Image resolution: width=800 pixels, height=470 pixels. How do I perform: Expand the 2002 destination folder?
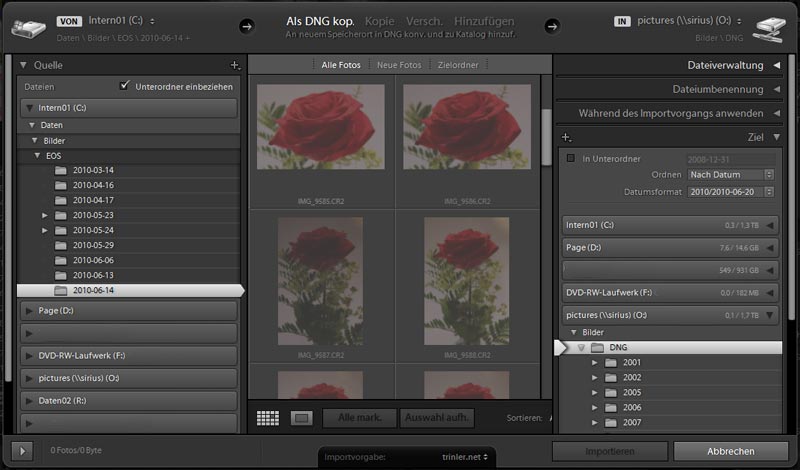click(594, 378)
